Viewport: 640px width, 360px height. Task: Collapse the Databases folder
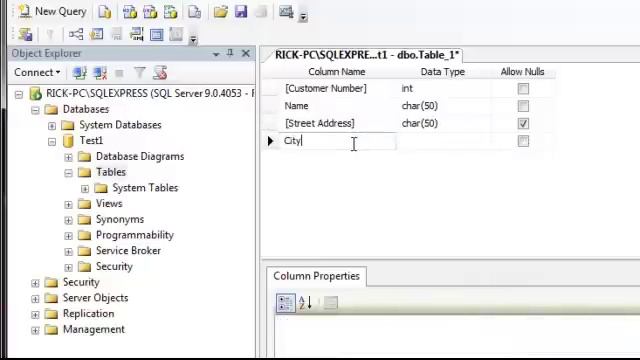click(x=35, y=110)
